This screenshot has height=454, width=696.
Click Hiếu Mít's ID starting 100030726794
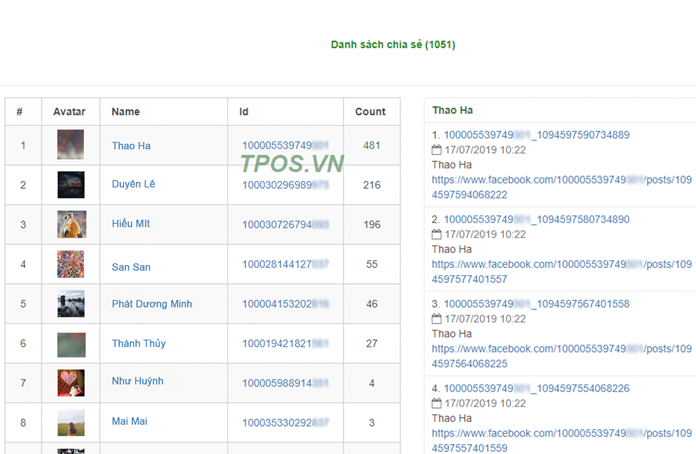285,224
